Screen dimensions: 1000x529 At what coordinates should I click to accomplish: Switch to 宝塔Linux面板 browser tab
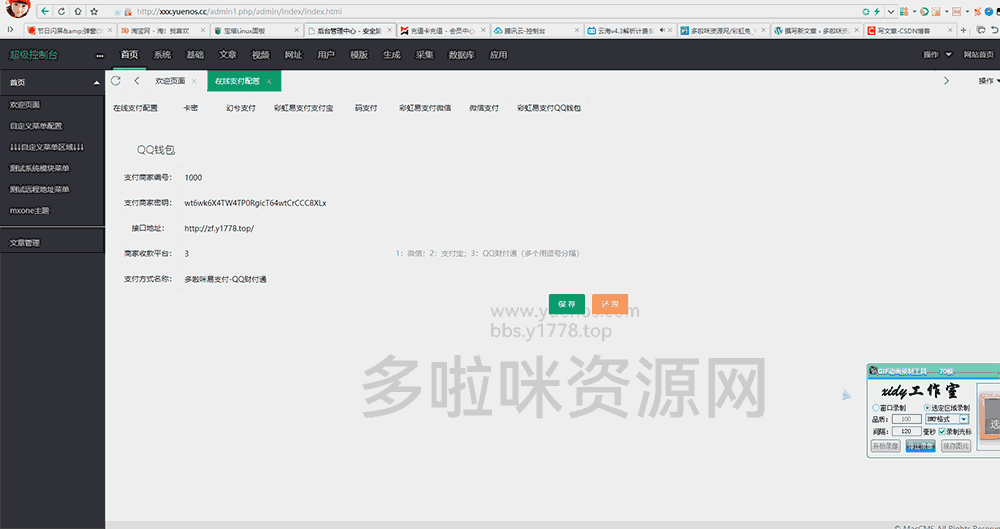256,31
